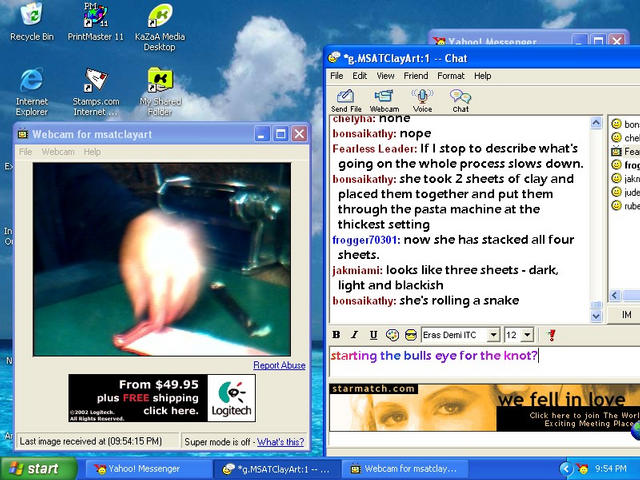Click the IM button below member list
Image resolution: width=640 pixels, height=480 pixels.
point(626,315)
